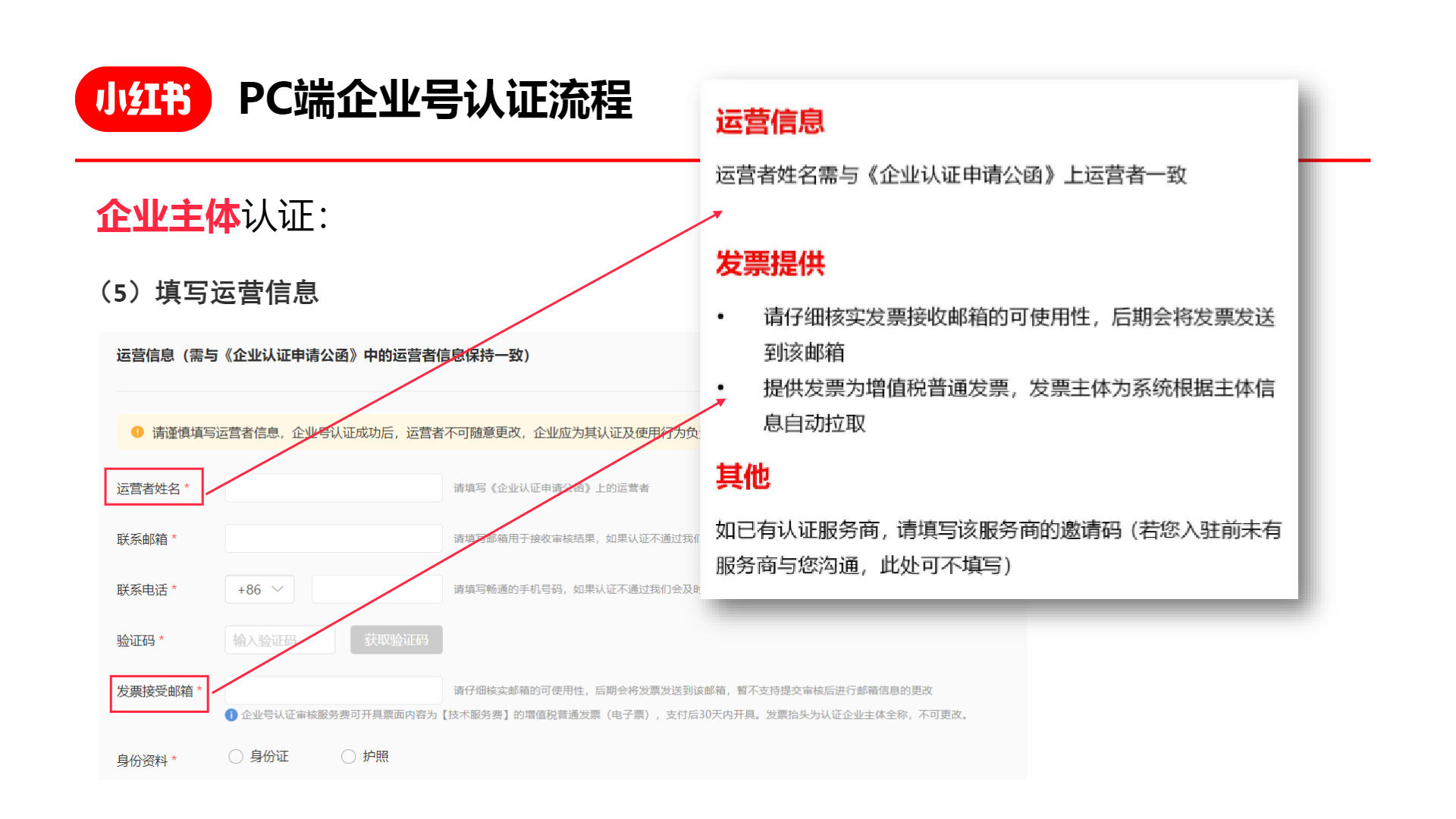Open the +86 country code dropdown
1456x819 pixels.
tap(259, 589)
